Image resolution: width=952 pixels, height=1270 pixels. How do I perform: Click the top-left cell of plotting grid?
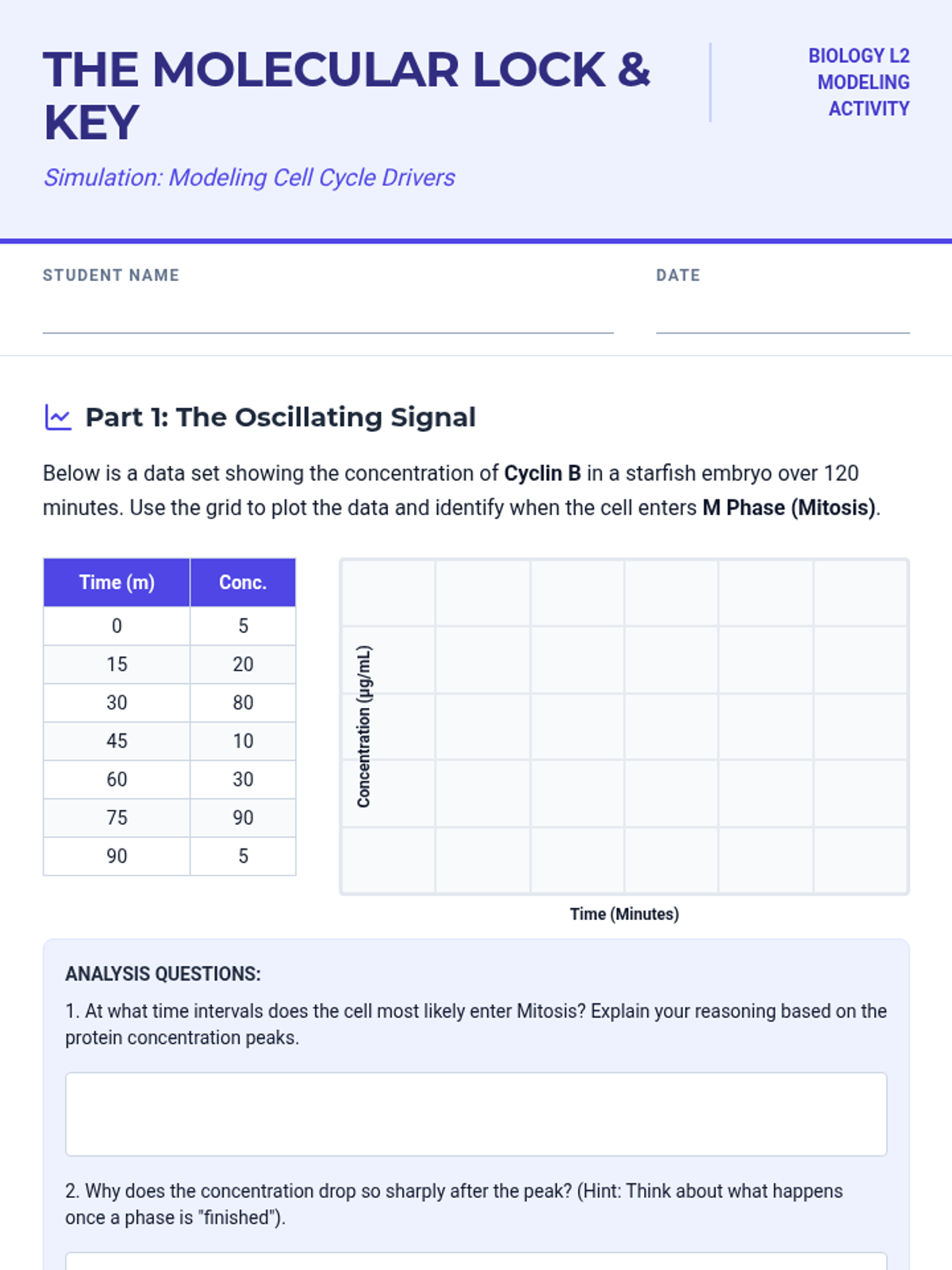(x=389, y=593)
